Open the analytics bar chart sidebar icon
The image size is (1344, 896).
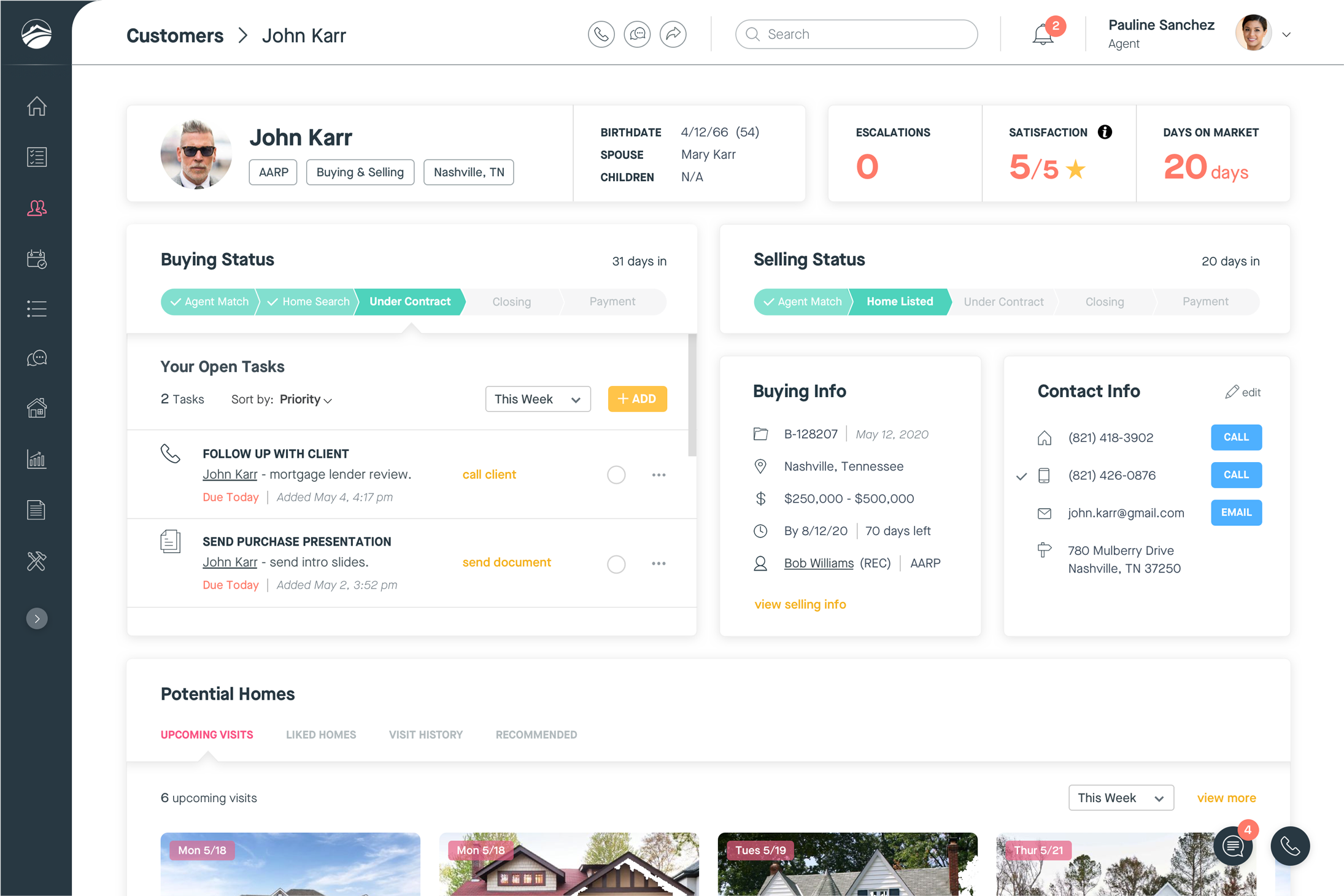pos(37,459)
